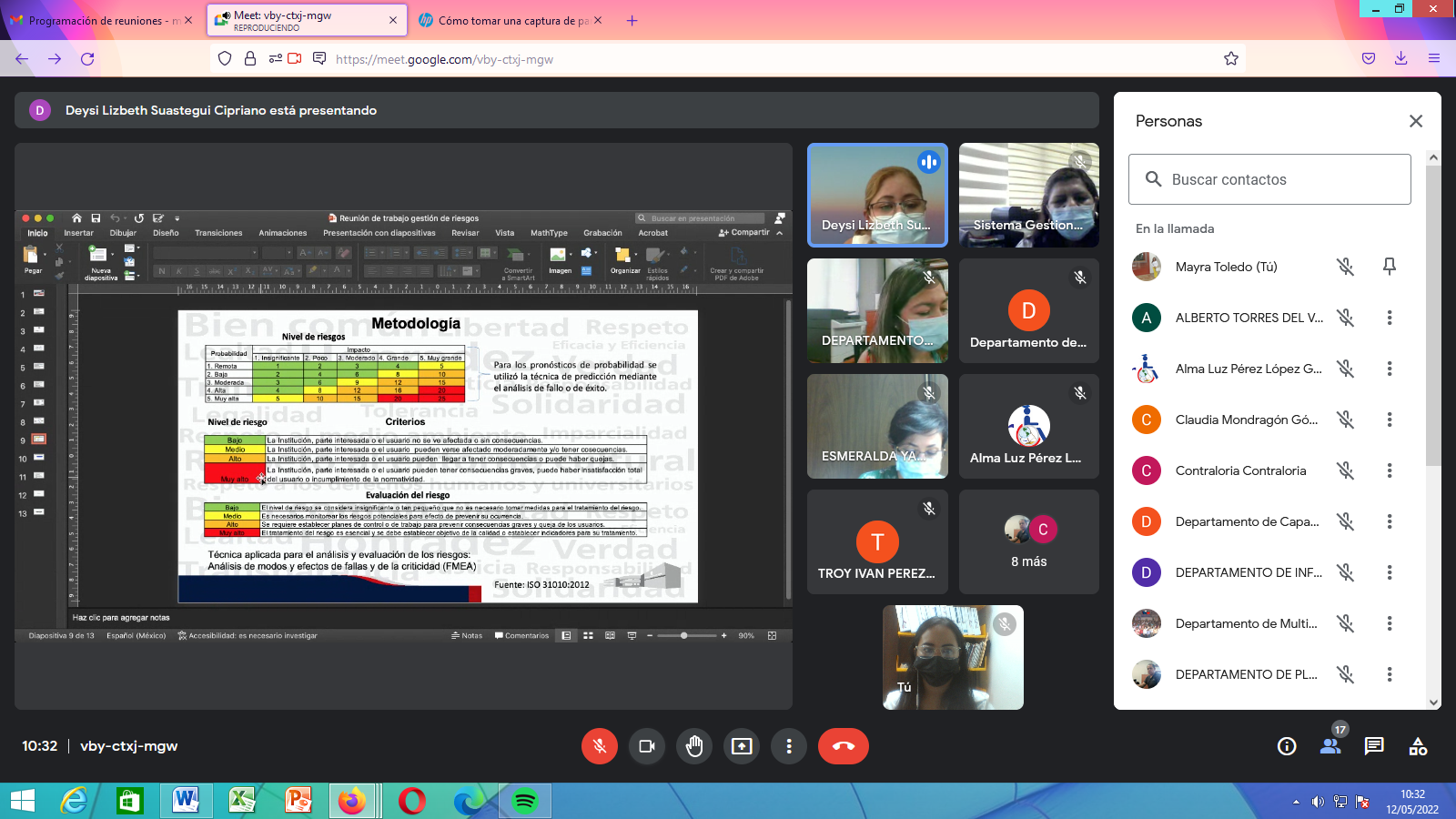Open options for Alma Luz Pérez López

(1390, 369)
